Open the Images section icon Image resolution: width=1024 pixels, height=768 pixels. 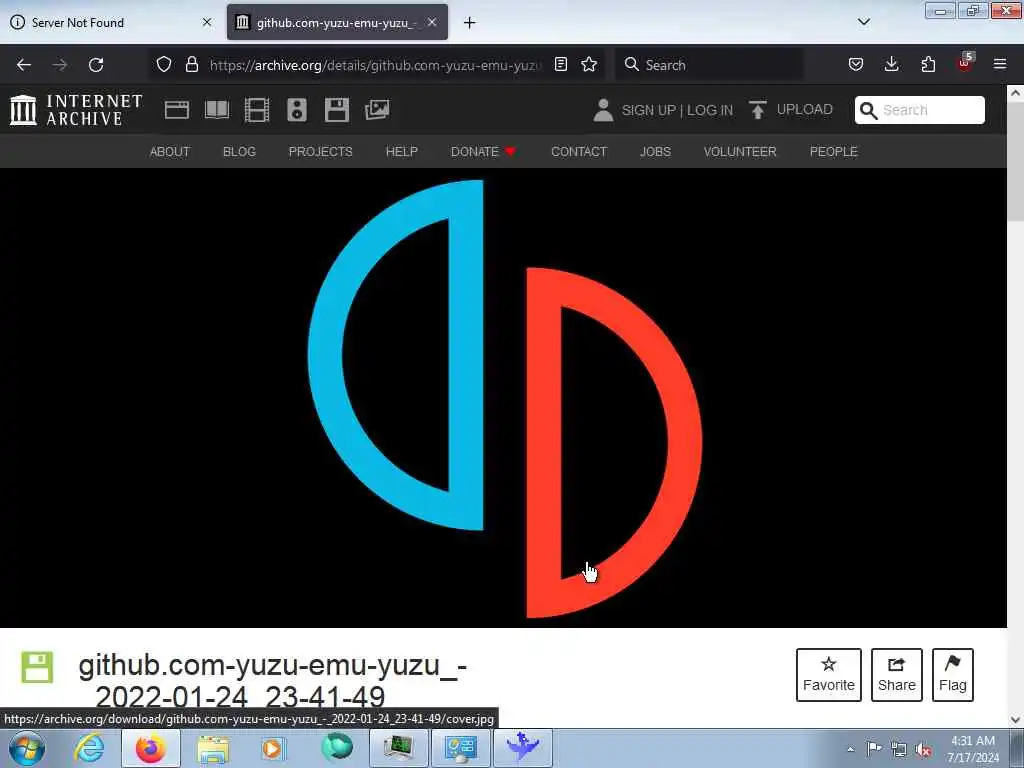tap(377, 110)
